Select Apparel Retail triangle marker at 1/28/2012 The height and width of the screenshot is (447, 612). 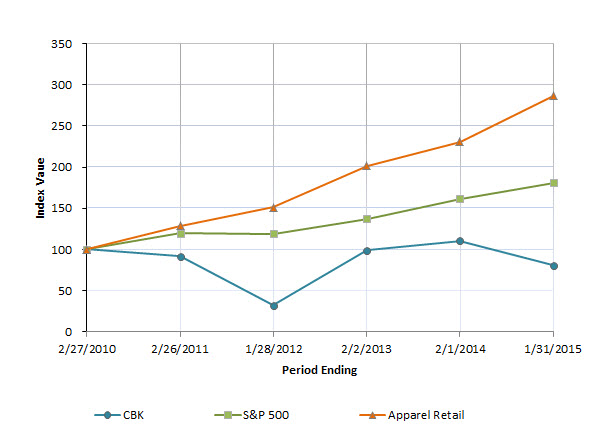tap(273, 207)
